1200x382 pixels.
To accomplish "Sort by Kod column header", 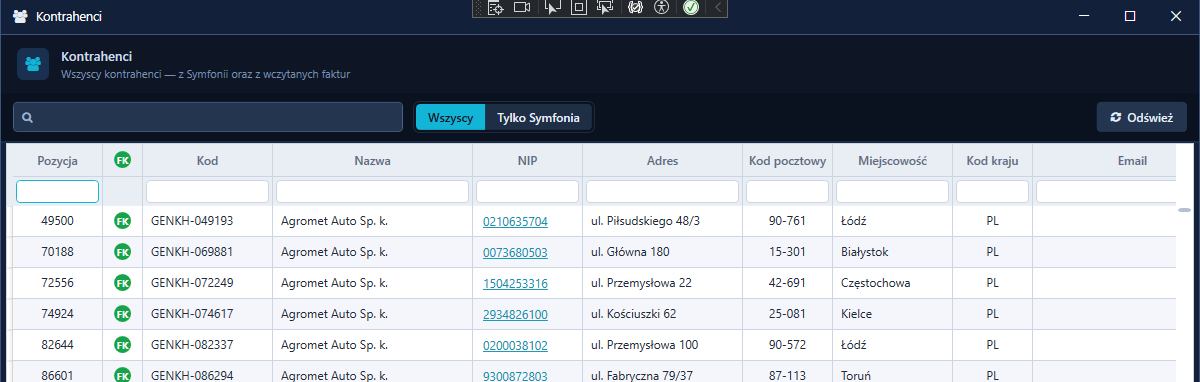I will 207,160.
